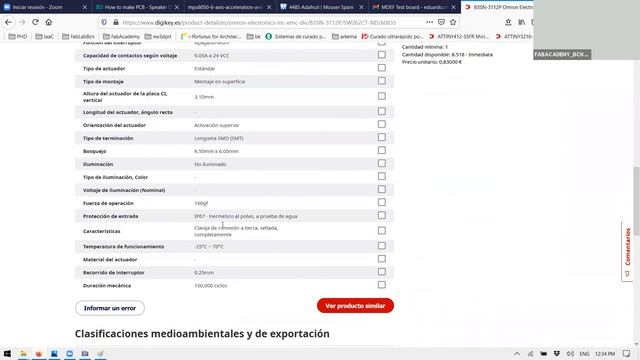Close the Zoom 'Iniciar reunión' tab
Image resolution: width=640 pixels, height=360 pixels.
[84, 7]
